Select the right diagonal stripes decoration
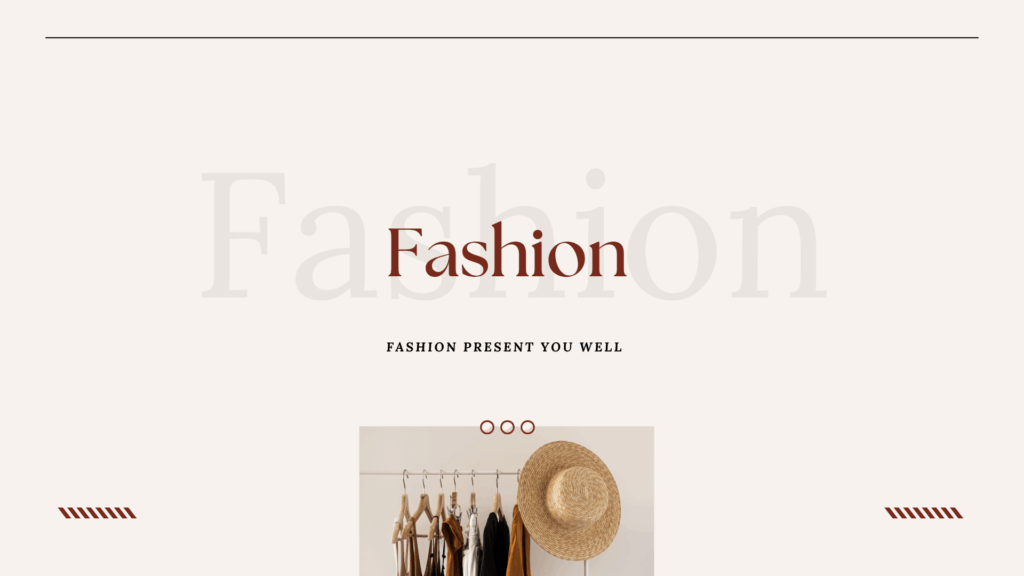Viewport: 1024px width, 576px height. coord(923,513)
